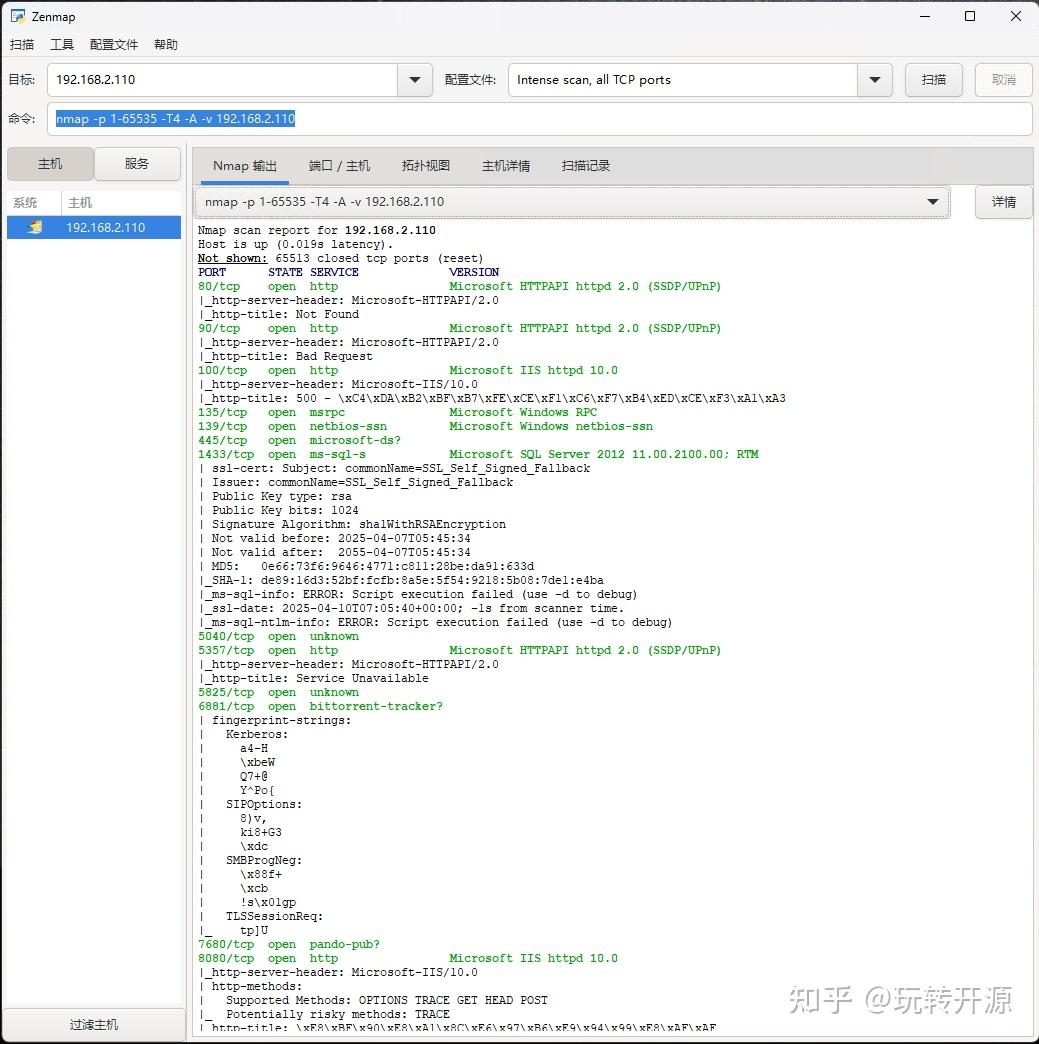Open scan details via the 详情 button

1002,201
